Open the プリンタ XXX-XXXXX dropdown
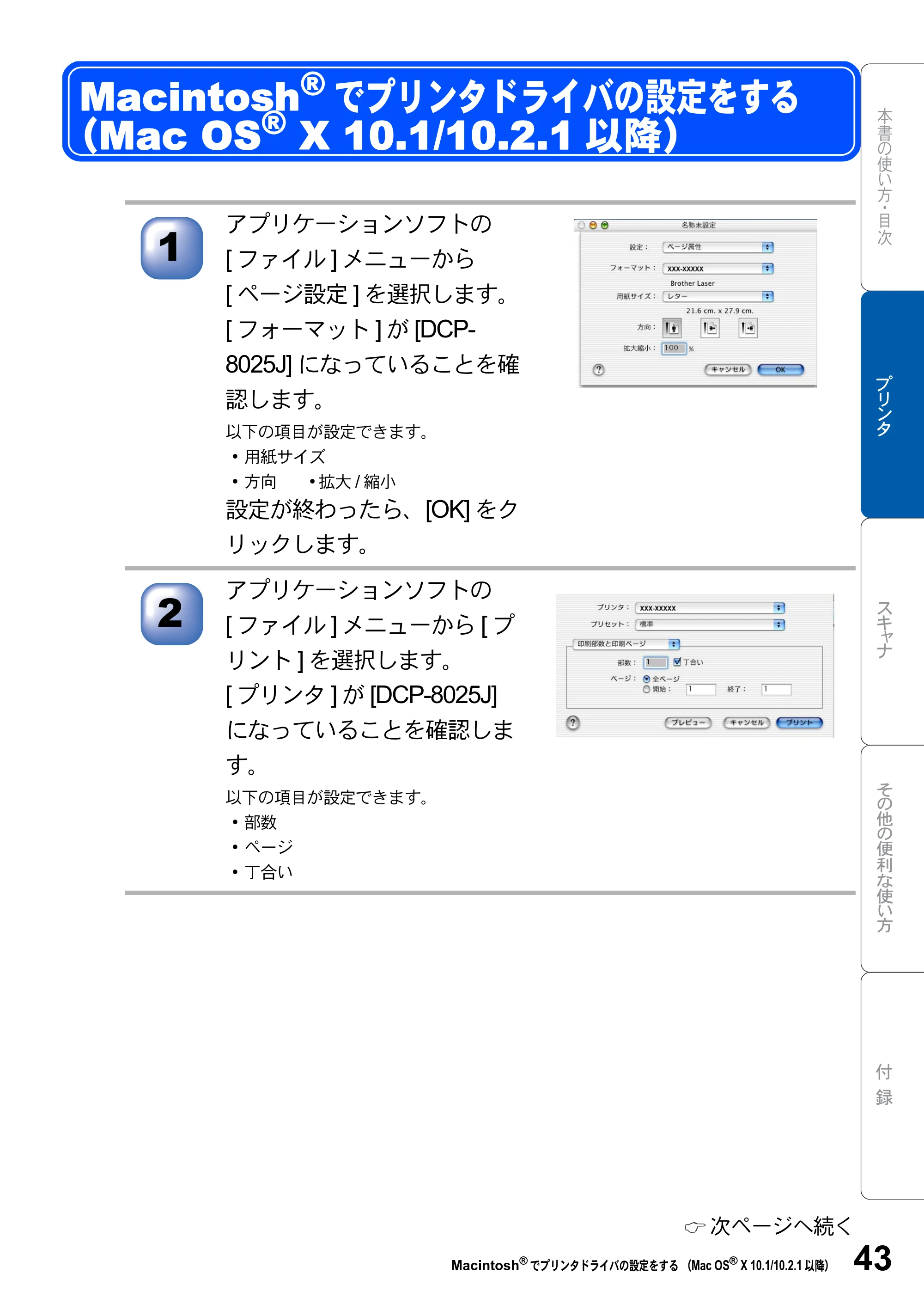This screenshot has height=1310, width=924. (x=710, y=608)
